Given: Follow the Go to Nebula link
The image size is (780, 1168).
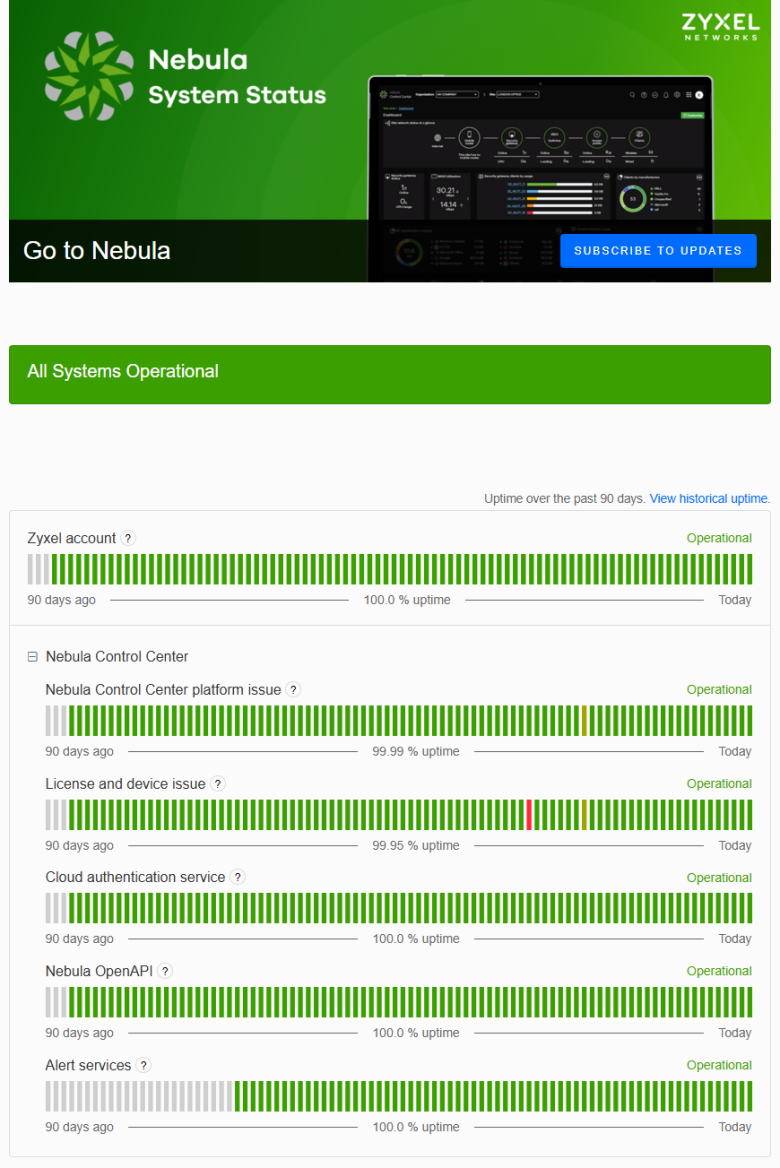Looking at the screenshot, I should coord(97,251).
